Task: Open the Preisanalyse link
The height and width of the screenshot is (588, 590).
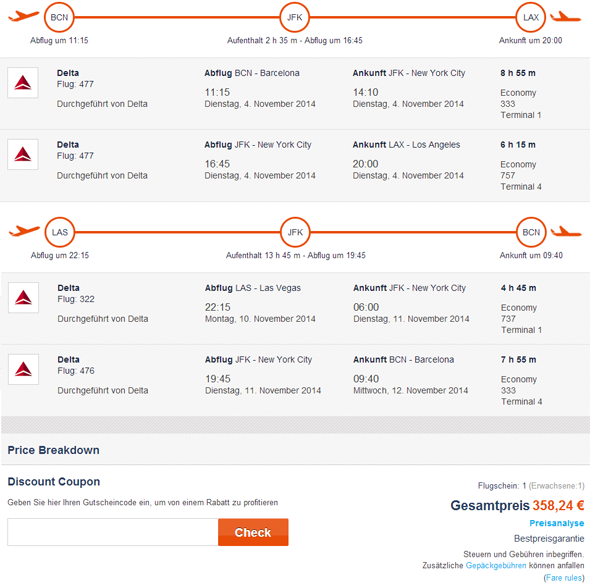Action: (557, 523)
